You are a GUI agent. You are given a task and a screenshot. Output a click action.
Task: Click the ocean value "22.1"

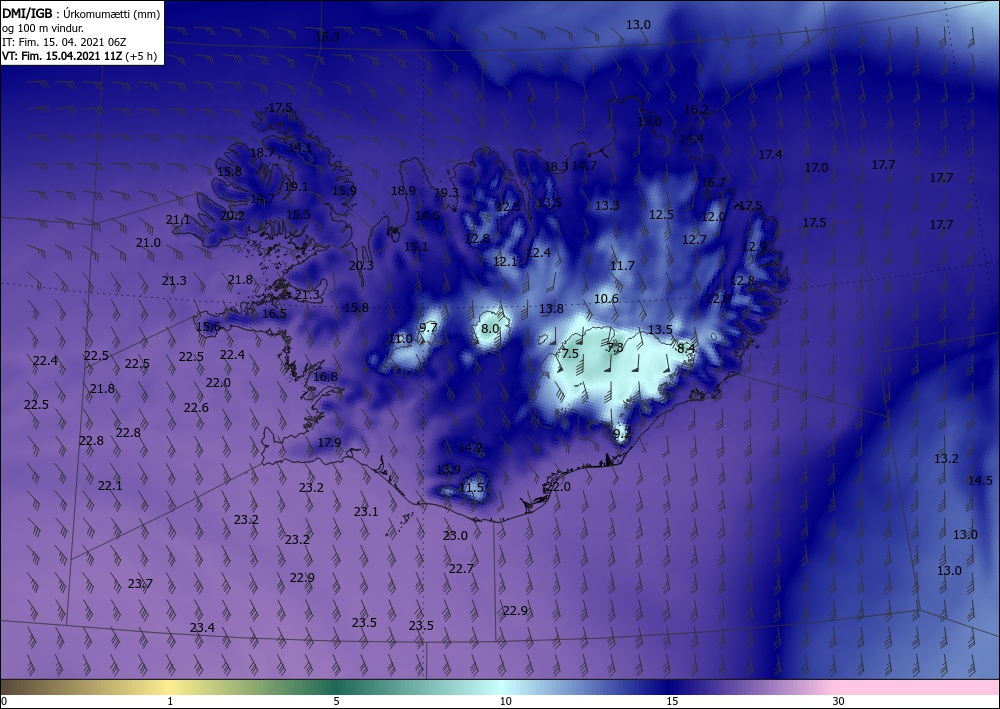(x=110, y=486)
